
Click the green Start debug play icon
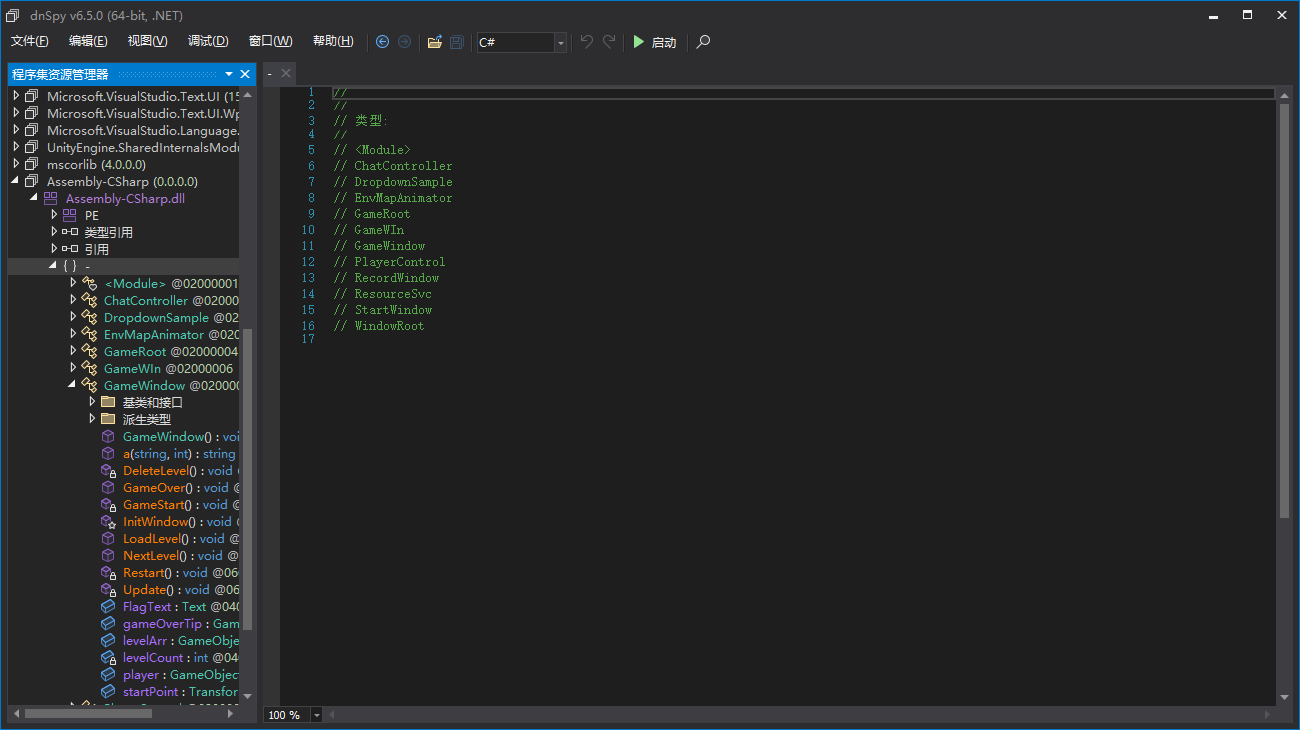pyautogui.click(x=639, y=42)
